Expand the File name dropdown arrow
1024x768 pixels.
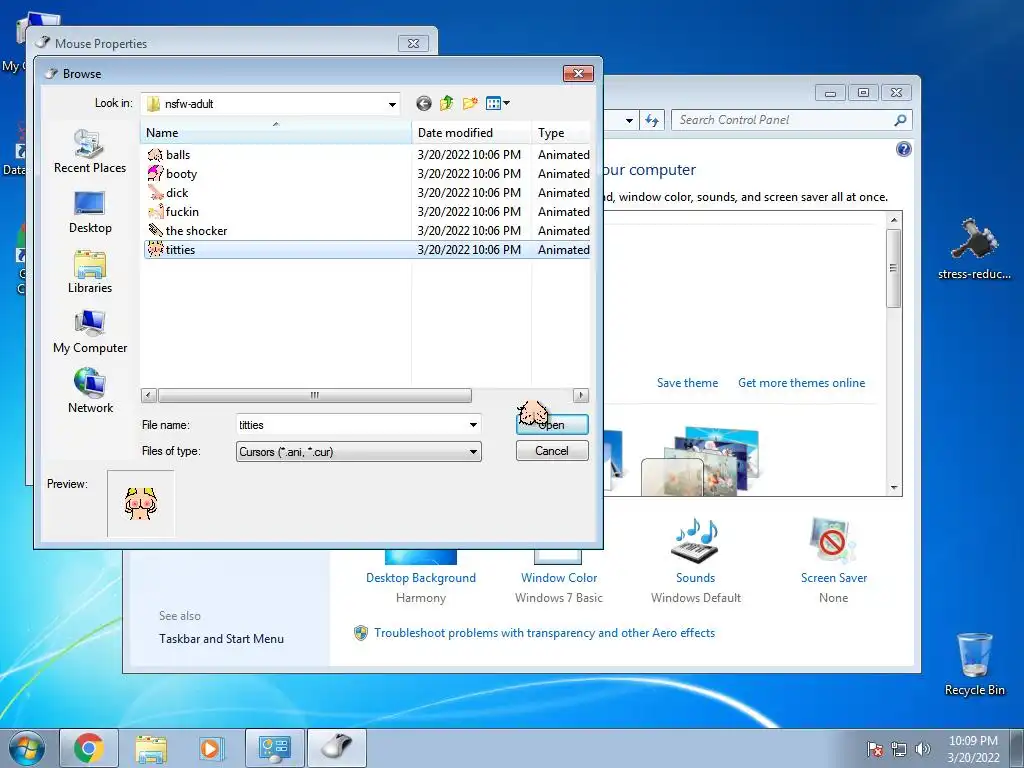(x=473, y=425)
